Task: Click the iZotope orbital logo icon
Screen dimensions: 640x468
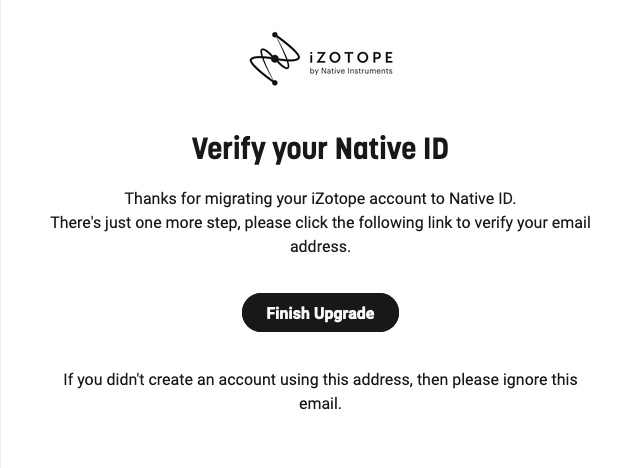Action: point(274,59)
